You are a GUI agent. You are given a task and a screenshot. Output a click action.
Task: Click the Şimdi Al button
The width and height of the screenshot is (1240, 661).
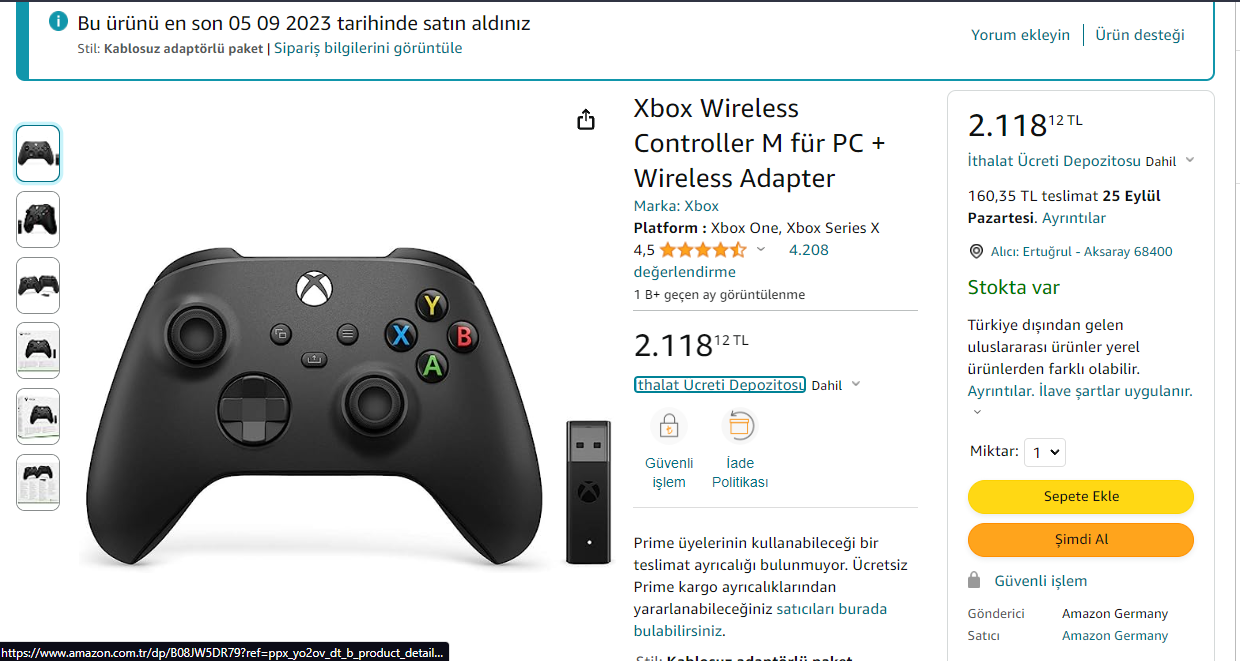pyautogui.click(x=1081, y=540)
